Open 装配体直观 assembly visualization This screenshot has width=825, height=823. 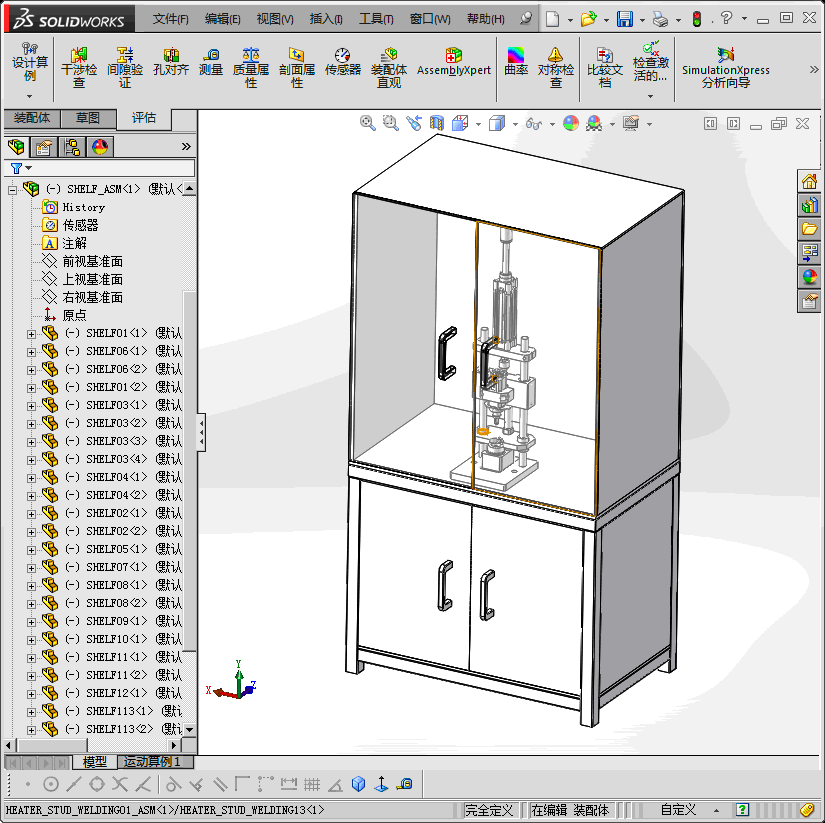tap(389, 68)
